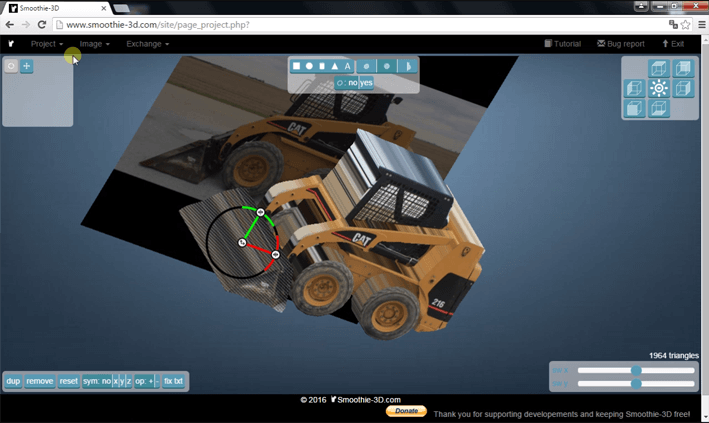Click the sw x slider handle
The width and height of the screenshot is (709, 423).
[636, 371]
